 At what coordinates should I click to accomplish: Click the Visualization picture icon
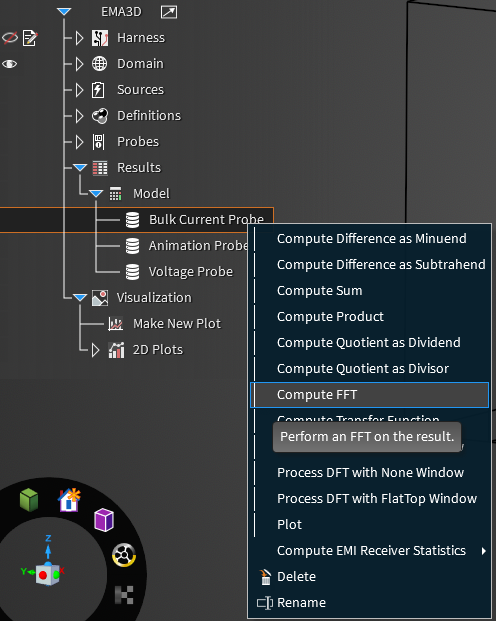point(100,298)
